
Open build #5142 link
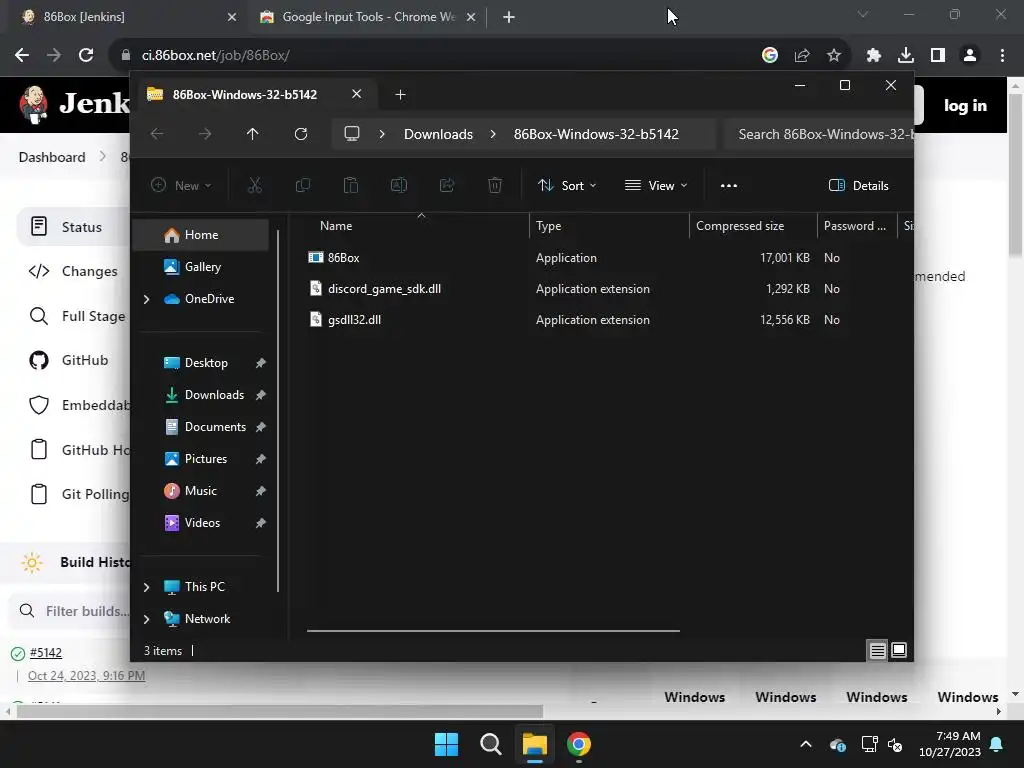pos(46,652)
